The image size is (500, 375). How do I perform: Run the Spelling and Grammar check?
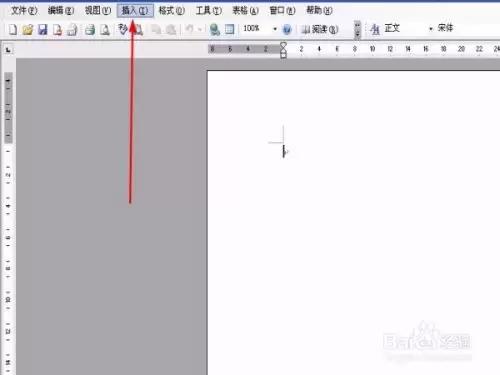click(123, 30)
